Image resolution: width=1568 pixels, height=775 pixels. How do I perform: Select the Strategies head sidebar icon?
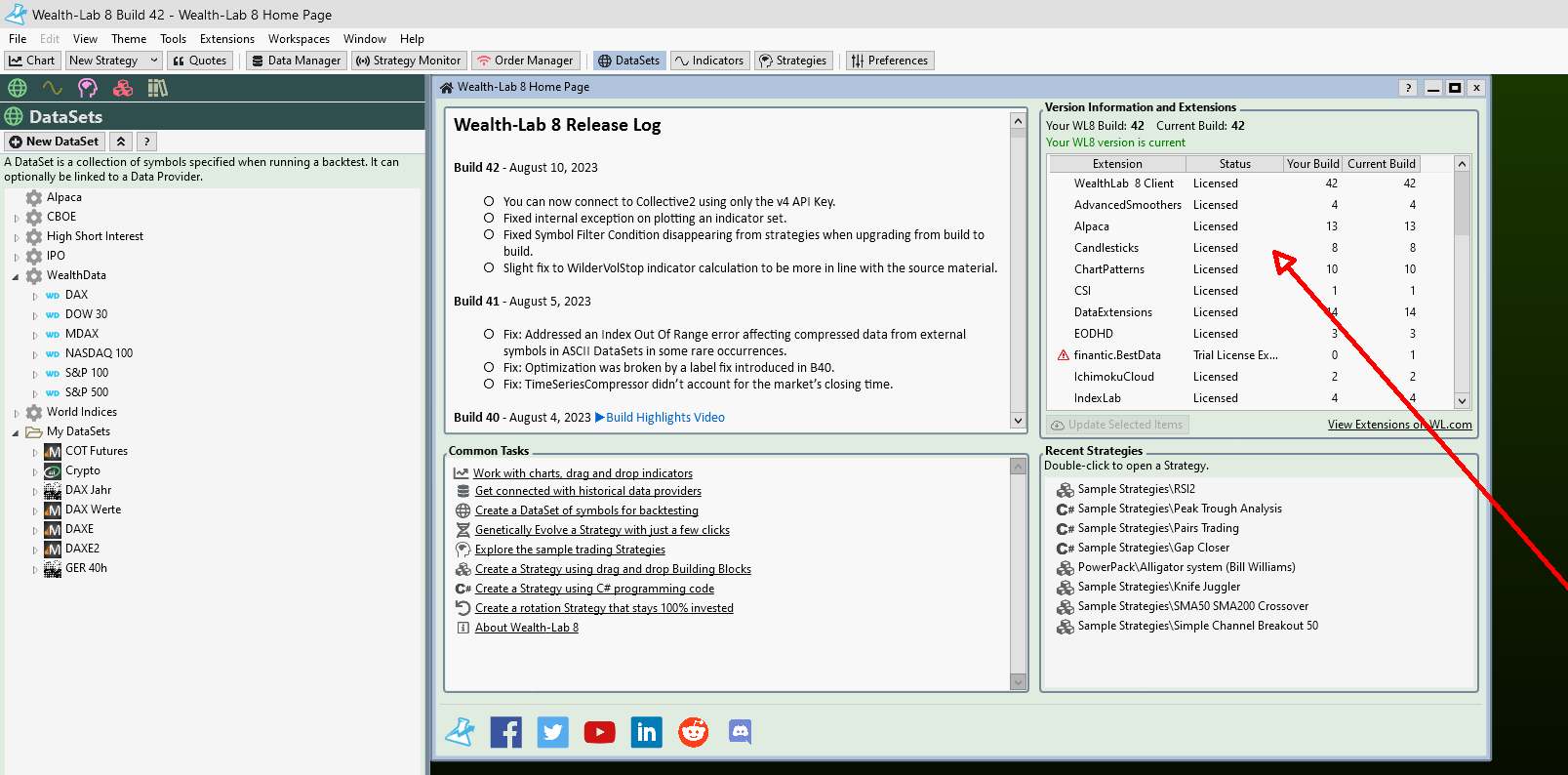[x=88, y=88]
